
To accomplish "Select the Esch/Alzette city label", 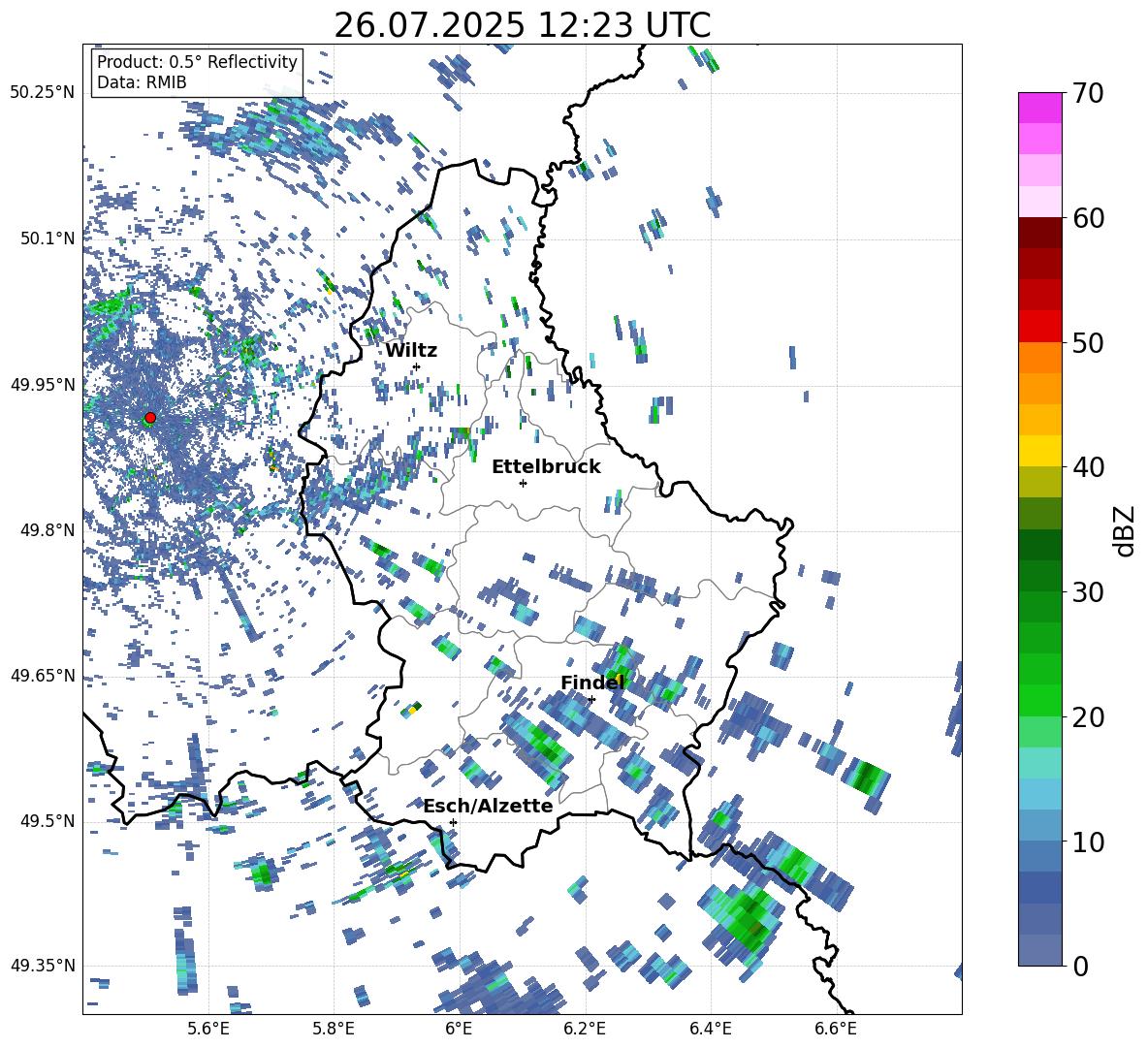I will [488, 807].
